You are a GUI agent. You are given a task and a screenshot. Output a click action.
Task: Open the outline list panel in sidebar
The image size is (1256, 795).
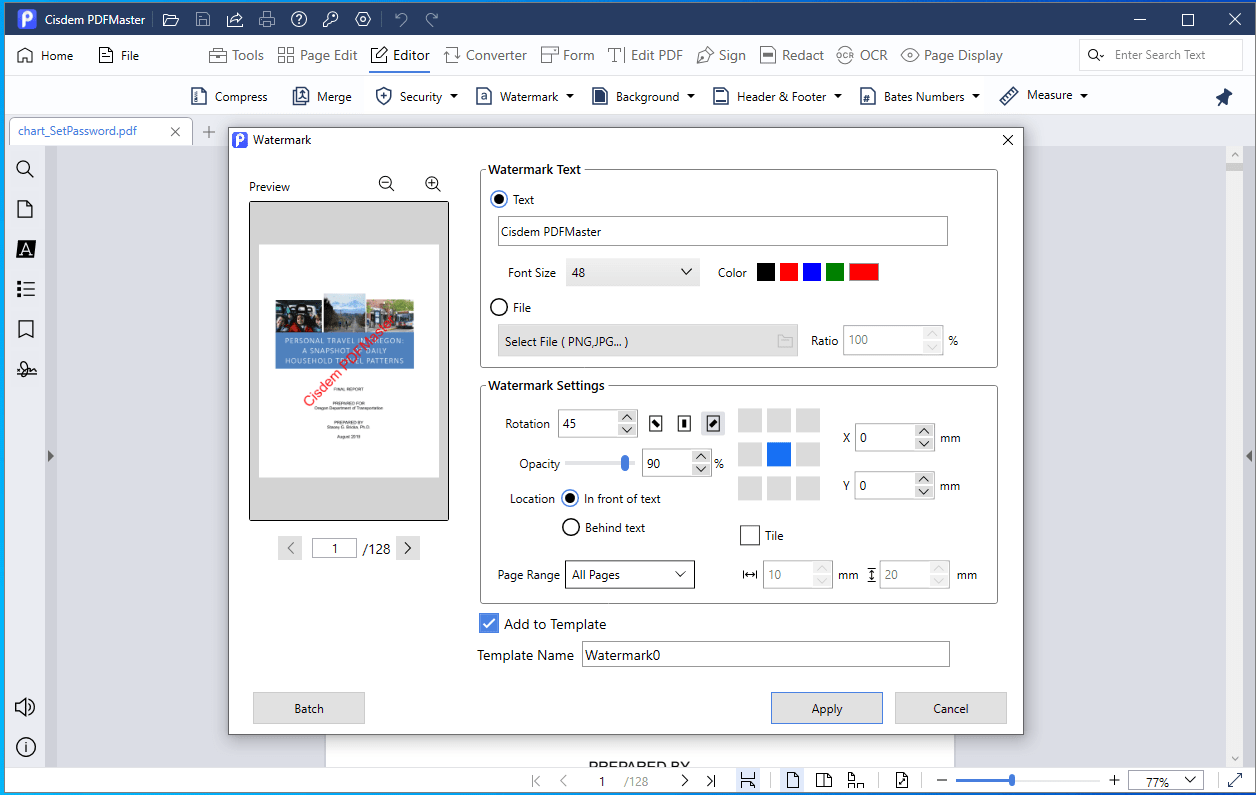pyautogui.click(x=26, y=289)
